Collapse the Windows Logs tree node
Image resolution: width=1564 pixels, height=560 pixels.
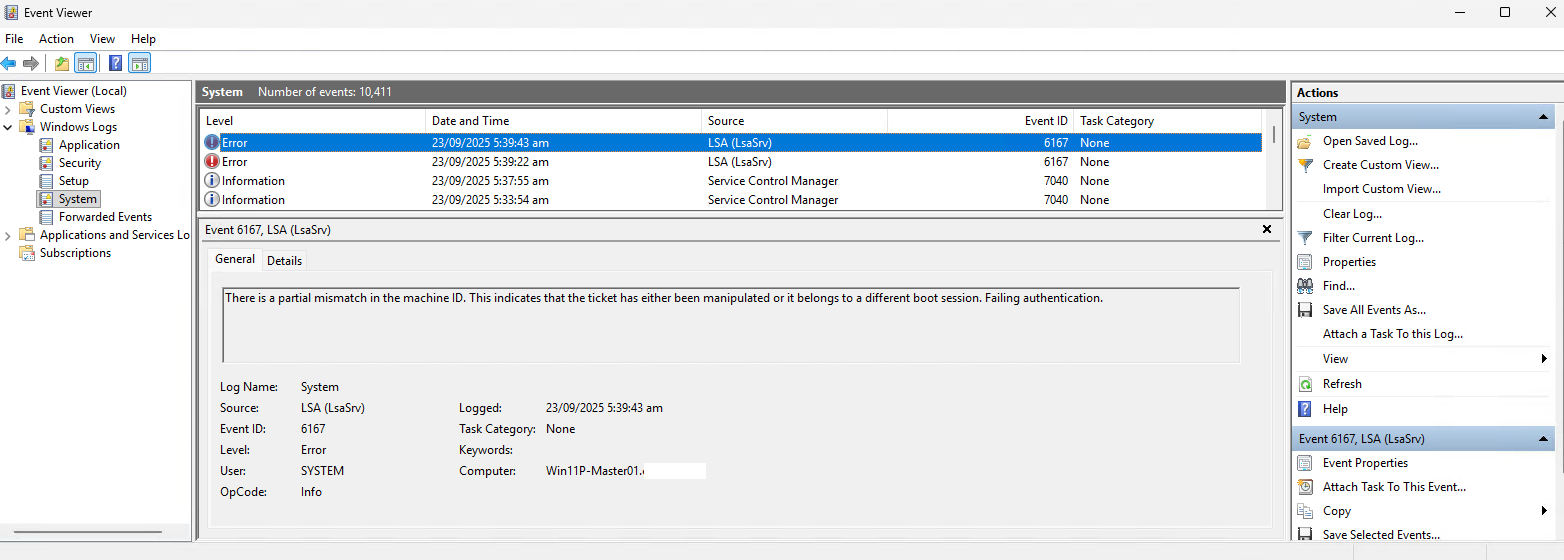9,127
